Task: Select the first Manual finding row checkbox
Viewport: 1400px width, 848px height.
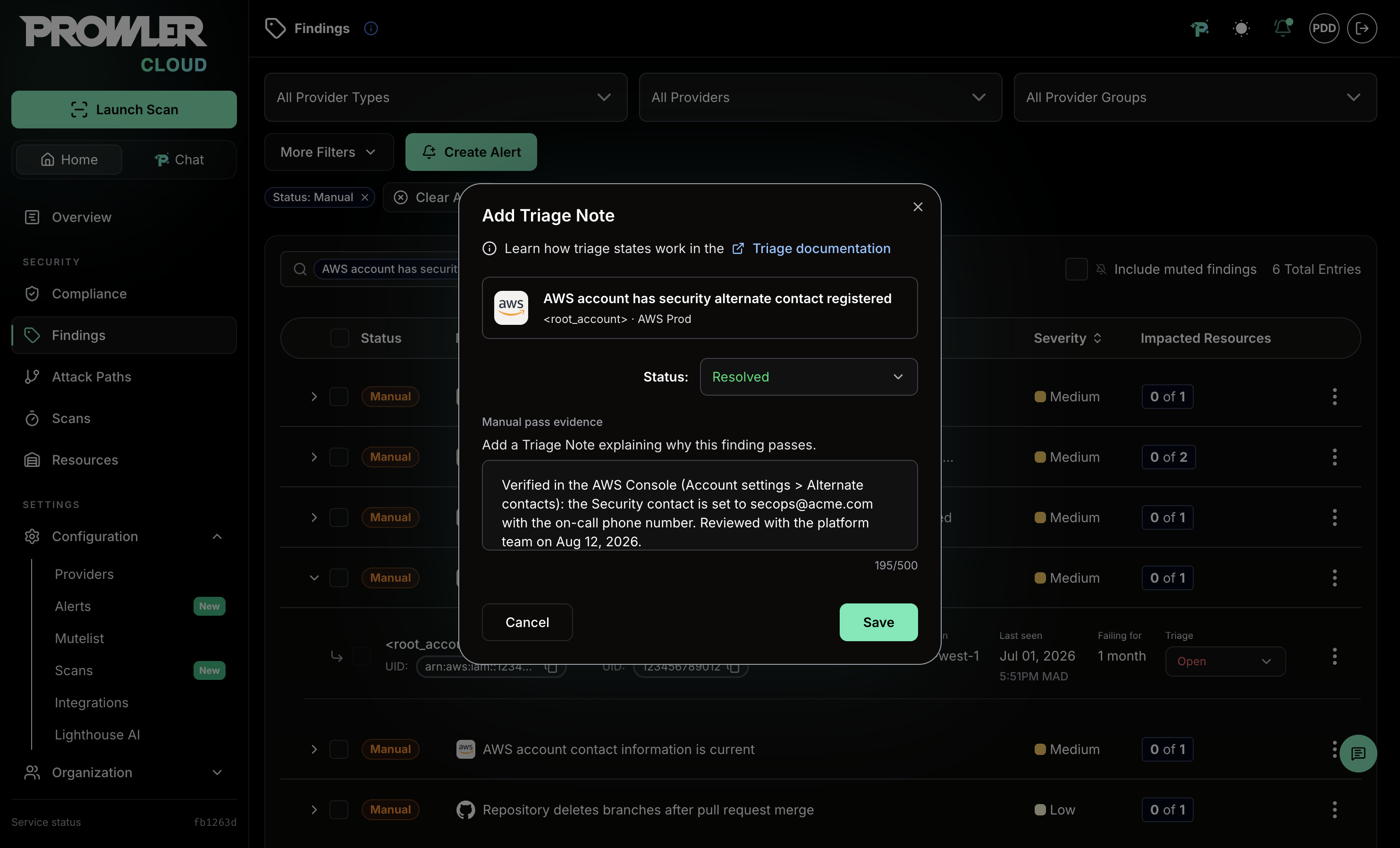Action: click(338, 397)
